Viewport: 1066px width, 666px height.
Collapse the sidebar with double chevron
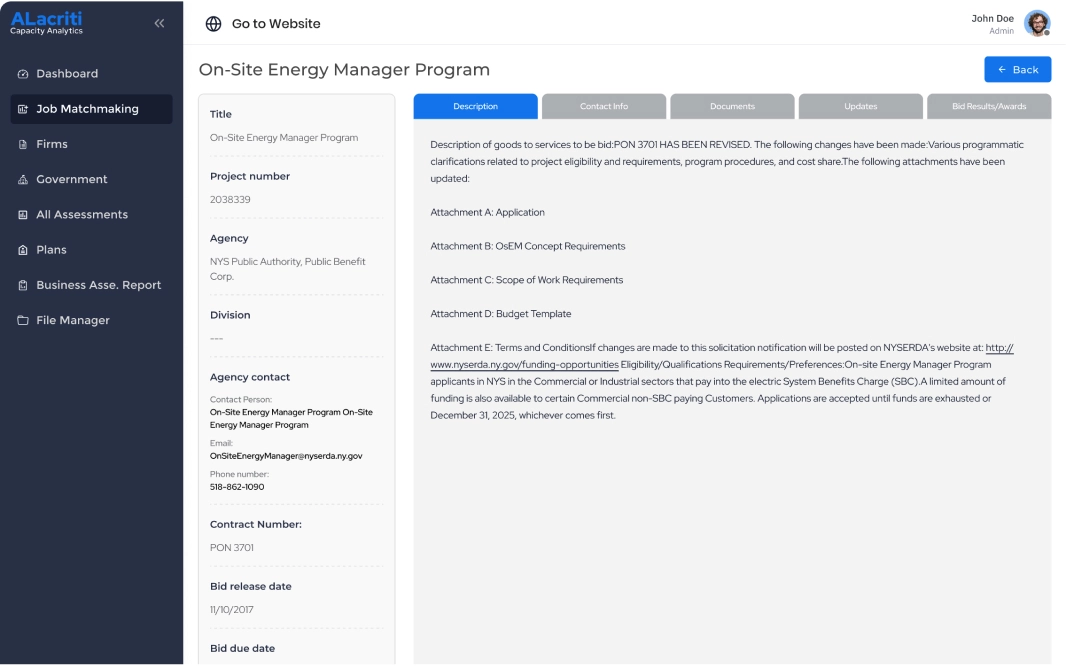pos(159,23)
